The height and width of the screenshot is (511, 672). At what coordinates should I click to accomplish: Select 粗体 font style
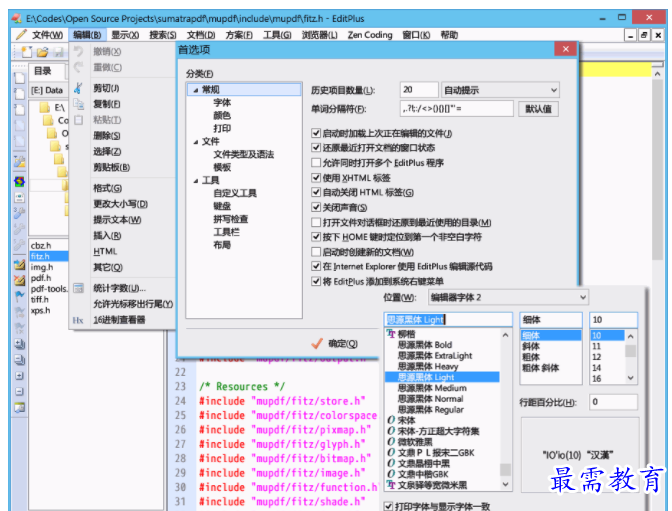pos(531,357)
